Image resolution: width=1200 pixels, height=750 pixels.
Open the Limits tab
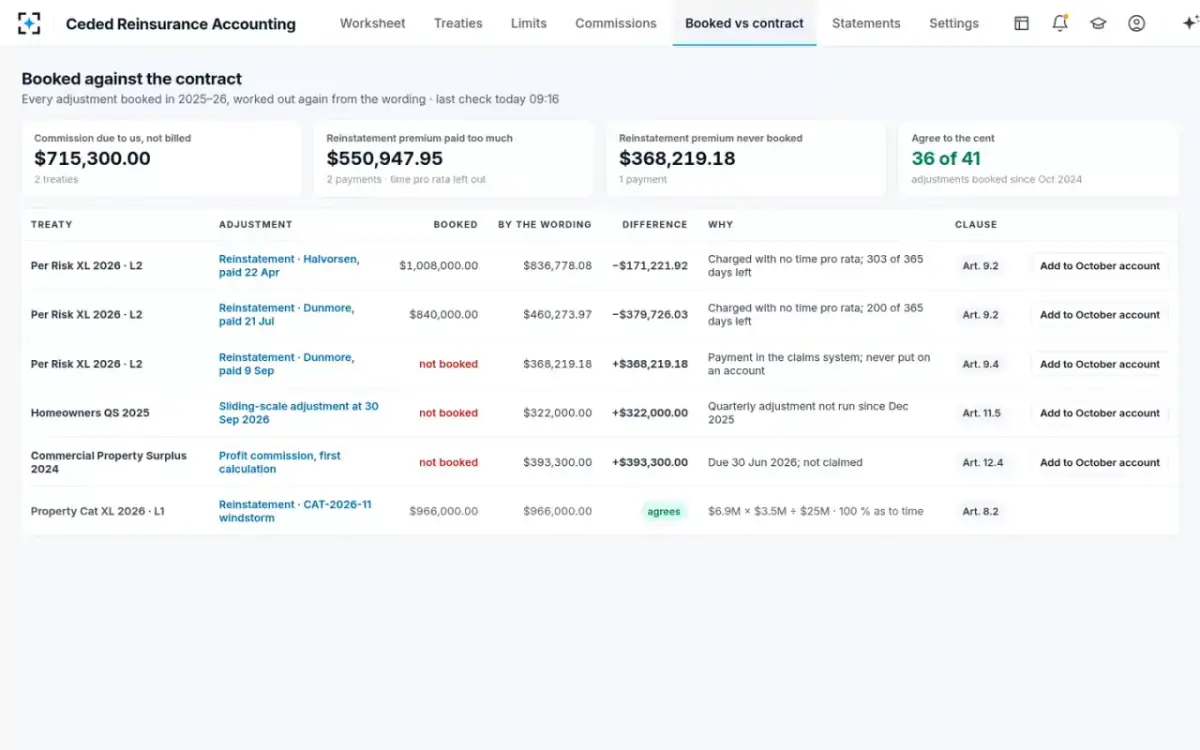(x=529, y=23)
